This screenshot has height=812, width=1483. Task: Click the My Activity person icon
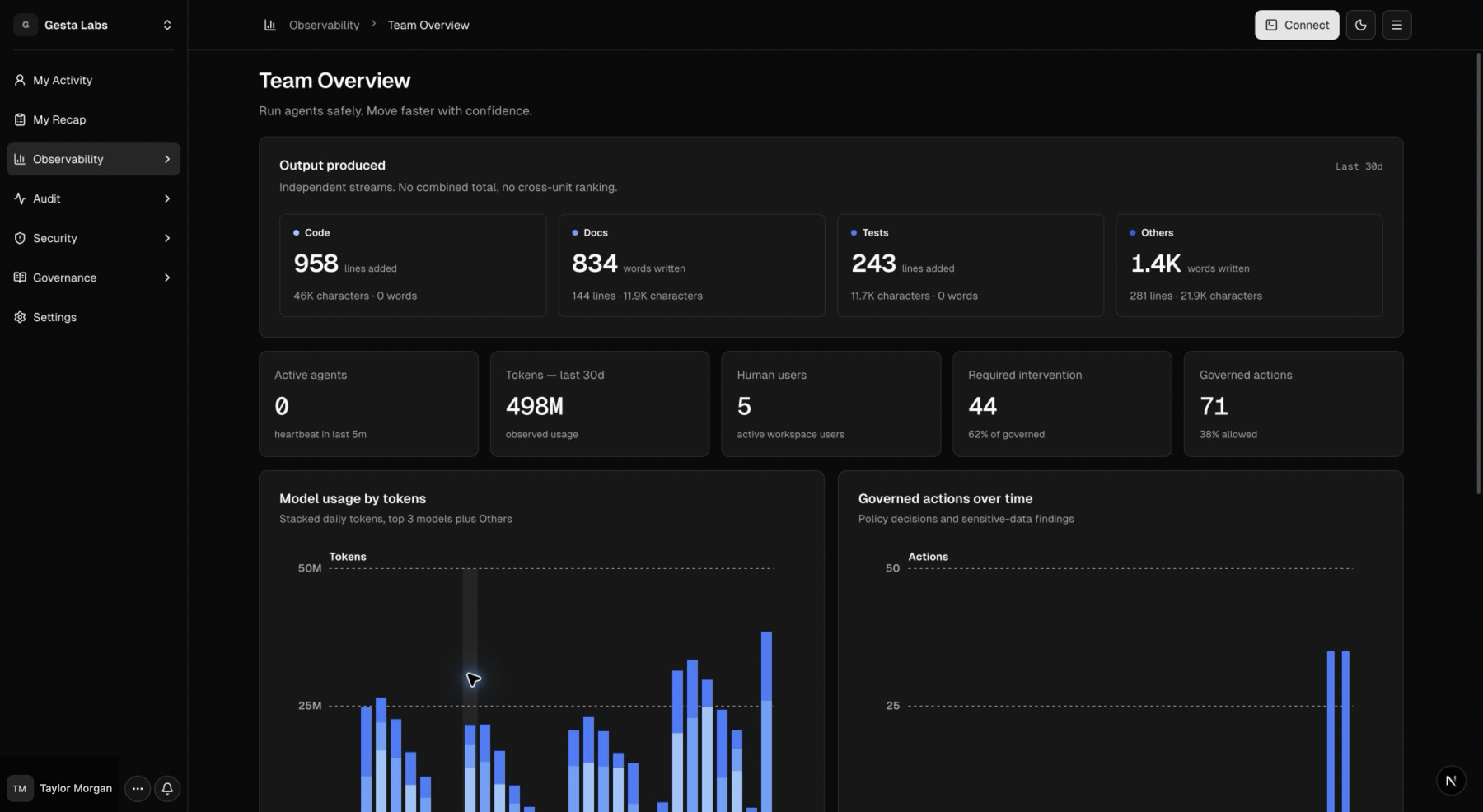(x=20, y=80)
